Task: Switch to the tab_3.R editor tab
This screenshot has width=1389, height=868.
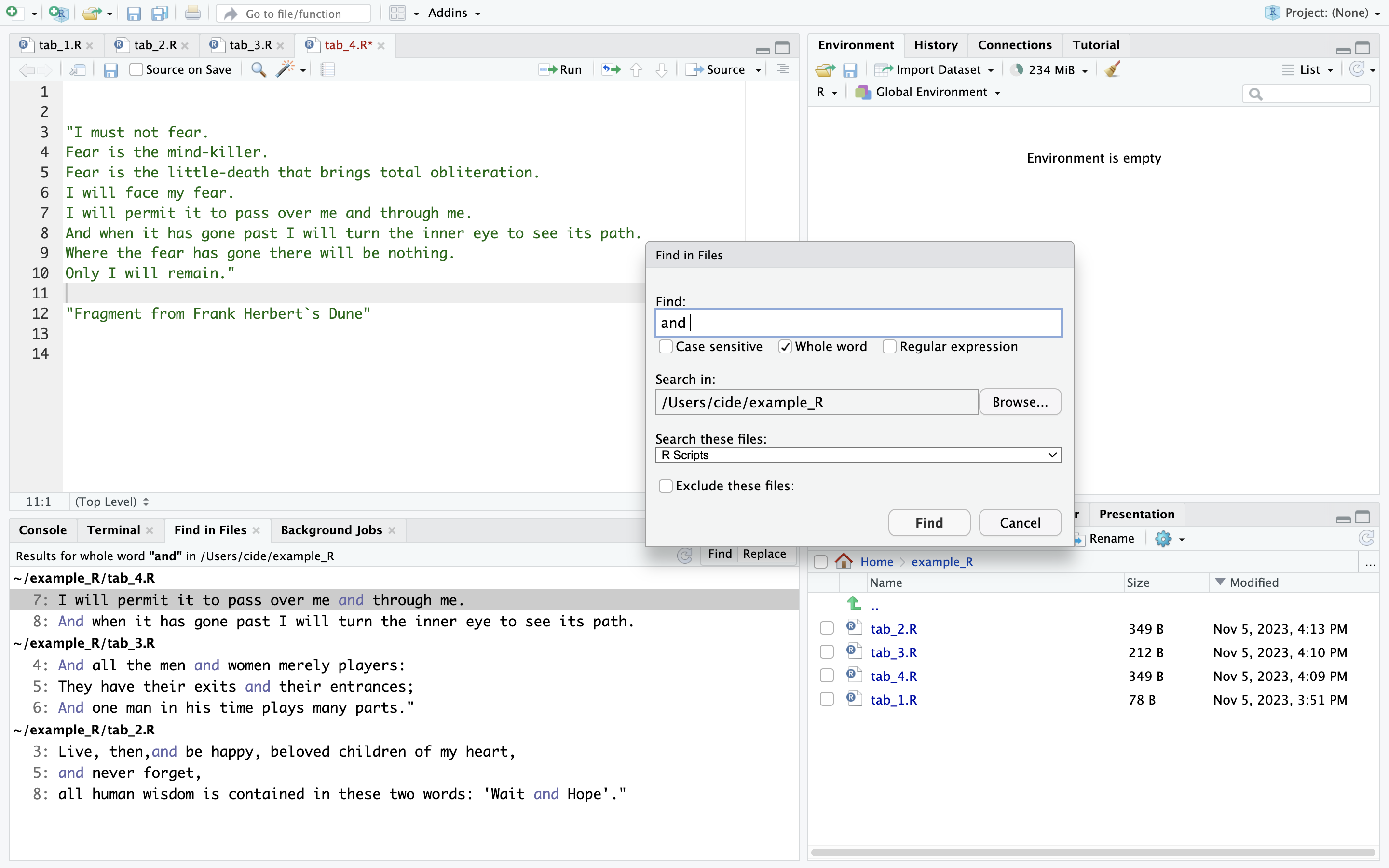Action: (250, 45)
